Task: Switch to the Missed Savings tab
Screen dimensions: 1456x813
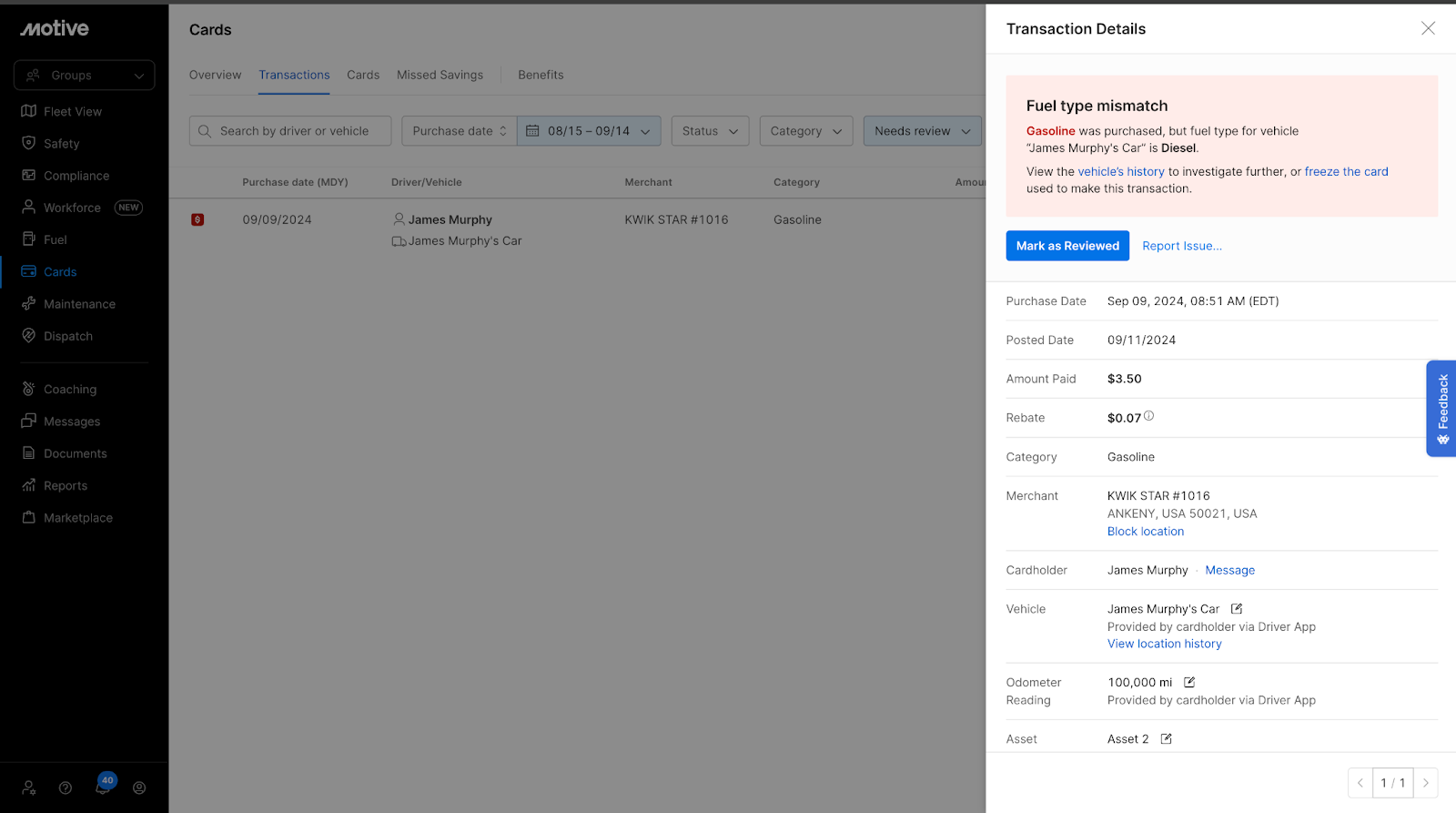Action: [x=440, y=75]
